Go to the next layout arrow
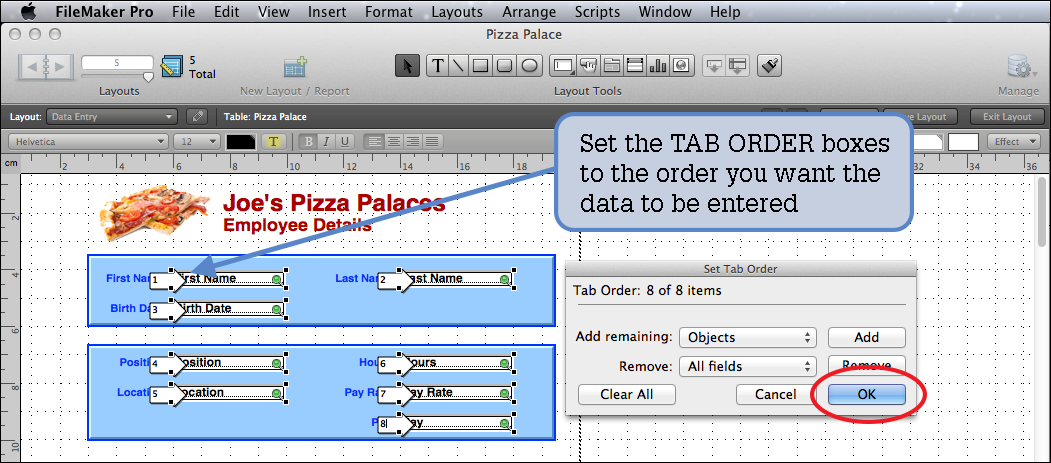 59,66
